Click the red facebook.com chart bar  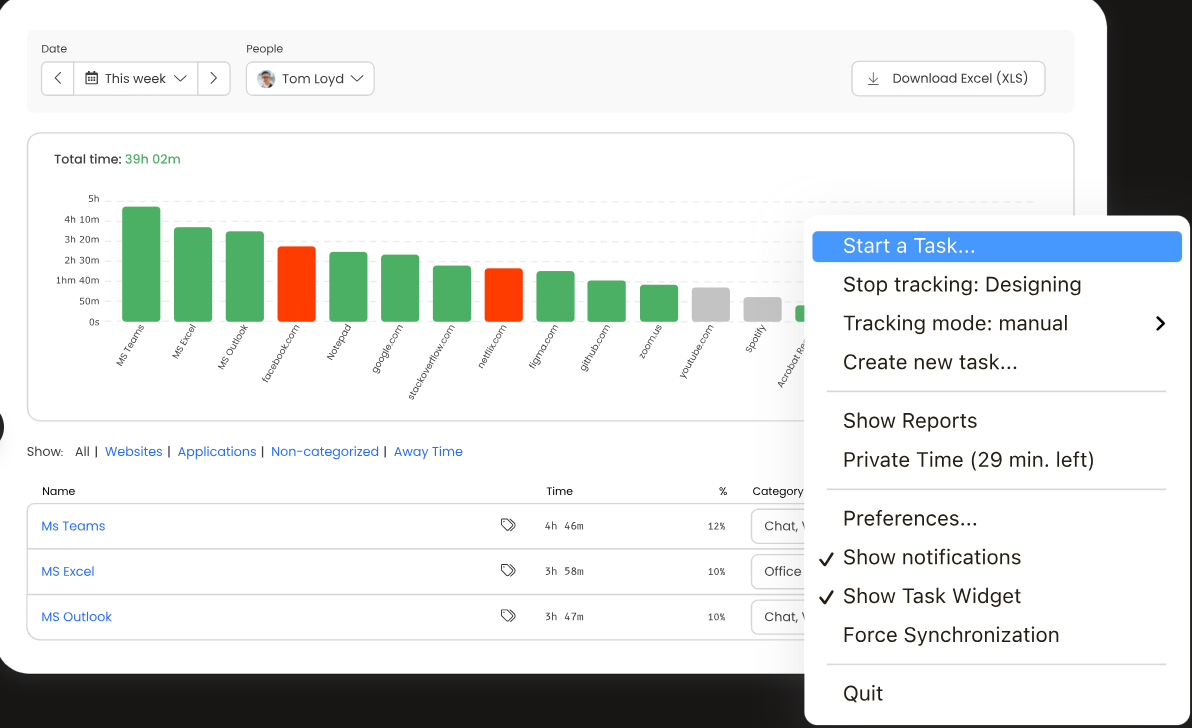pos(296,284)
